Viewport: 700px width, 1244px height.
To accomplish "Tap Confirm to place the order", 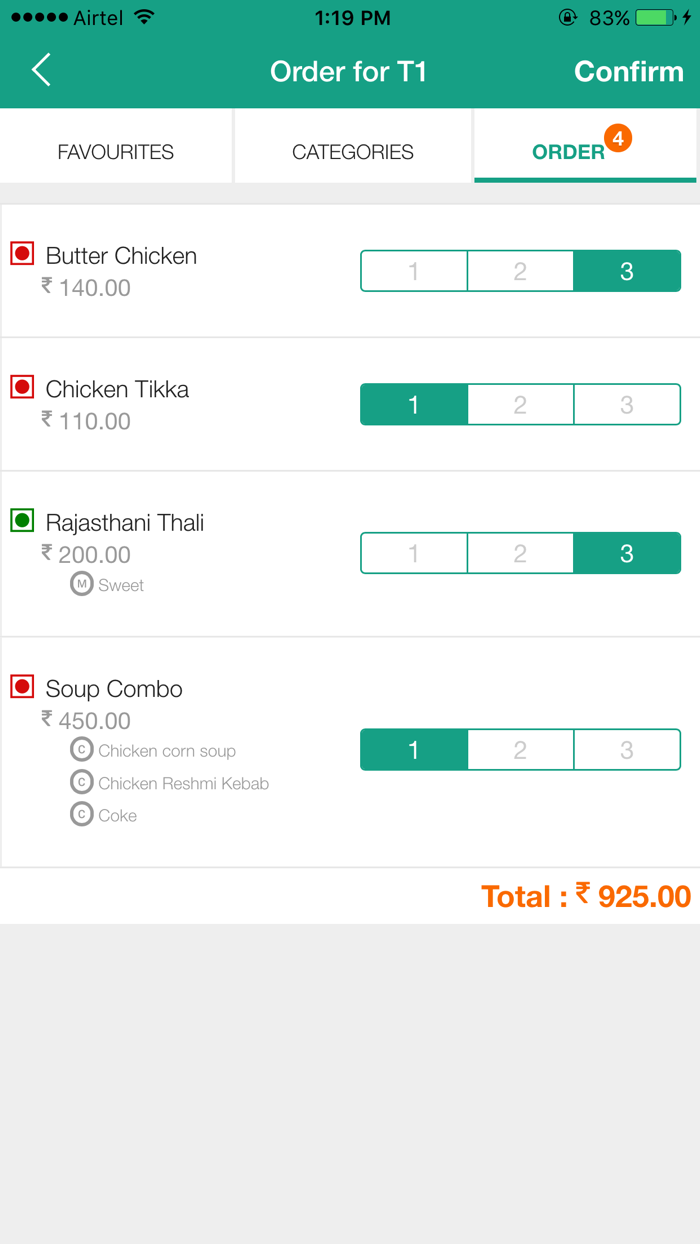I will coord(629,70).
